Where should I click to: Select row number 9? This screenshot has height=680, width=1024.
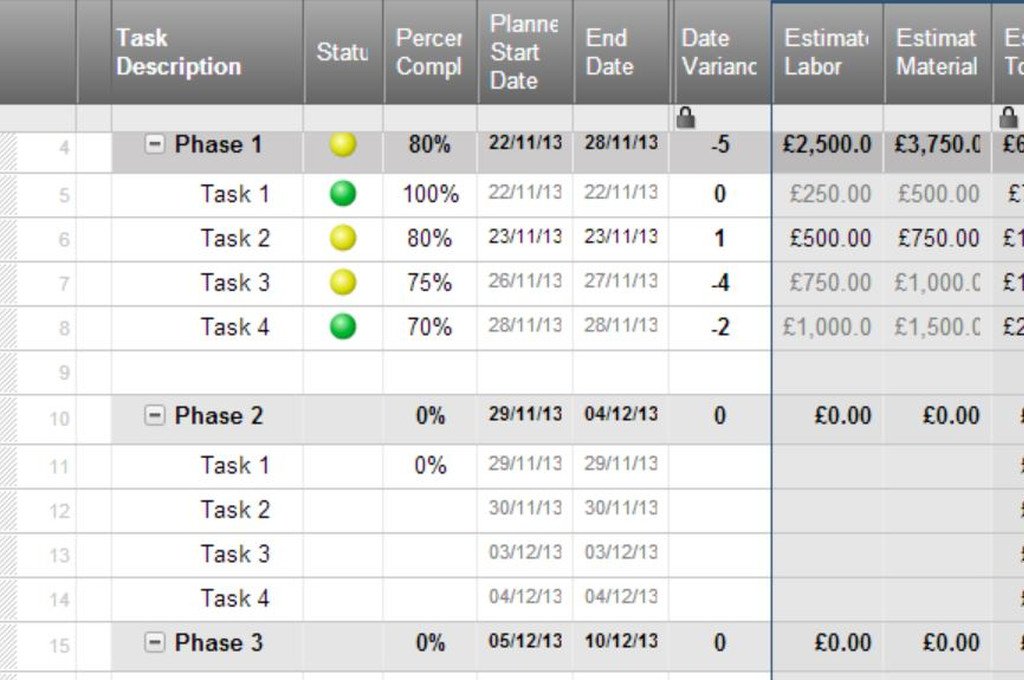click(x=64, y=372)
